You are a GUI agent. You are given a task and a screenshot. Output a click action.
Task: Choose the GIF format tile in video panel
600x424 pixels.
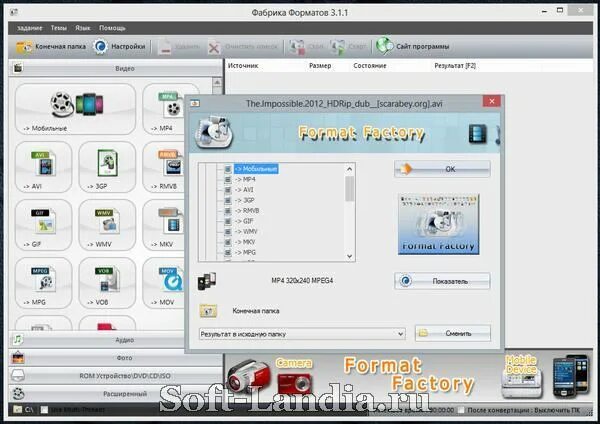(x=44, y=225)
